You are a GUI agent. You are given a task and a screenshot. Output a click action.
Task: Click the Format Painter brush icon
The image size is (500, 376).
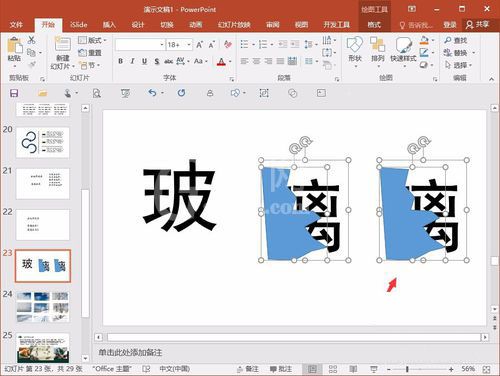31,64
